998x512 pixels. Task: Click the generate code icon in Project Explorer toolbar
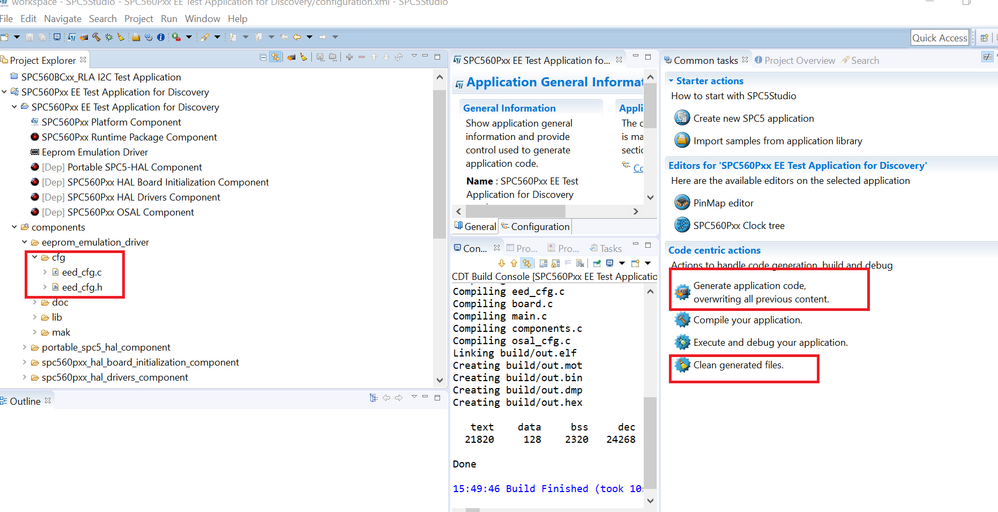click(x=292, y=57)
